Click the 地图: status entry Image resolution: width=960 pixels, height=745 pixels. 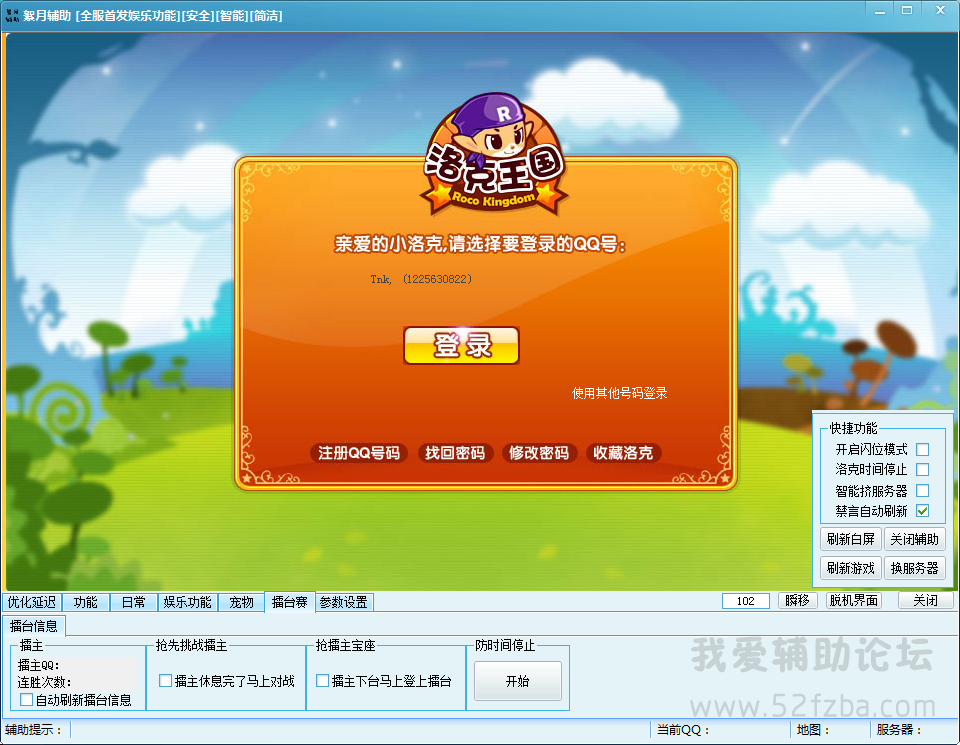(x=813, y=730)
